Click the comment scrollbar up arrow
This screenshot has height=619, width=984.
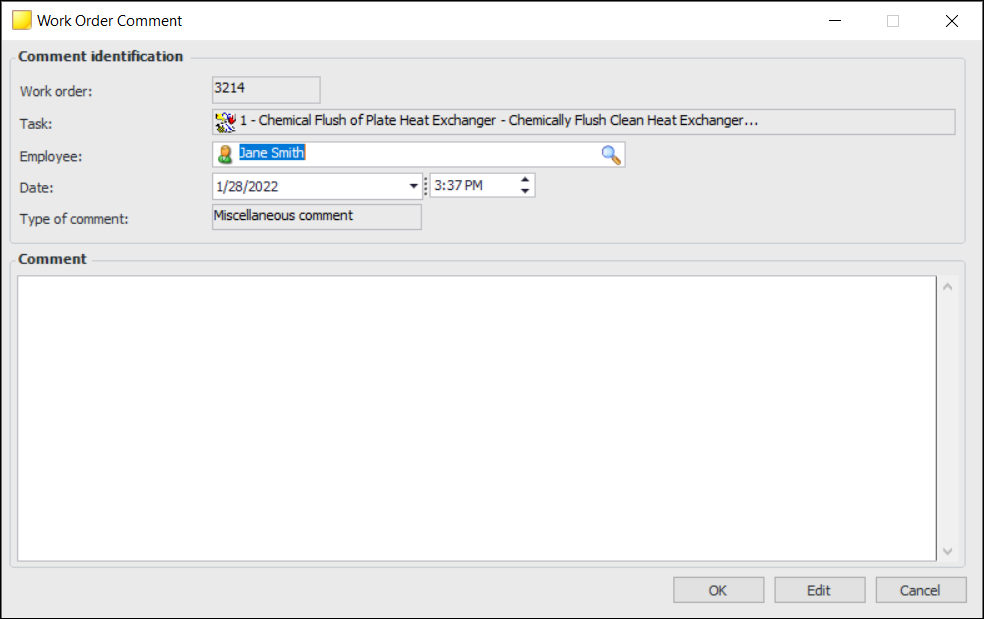point(948,287)
